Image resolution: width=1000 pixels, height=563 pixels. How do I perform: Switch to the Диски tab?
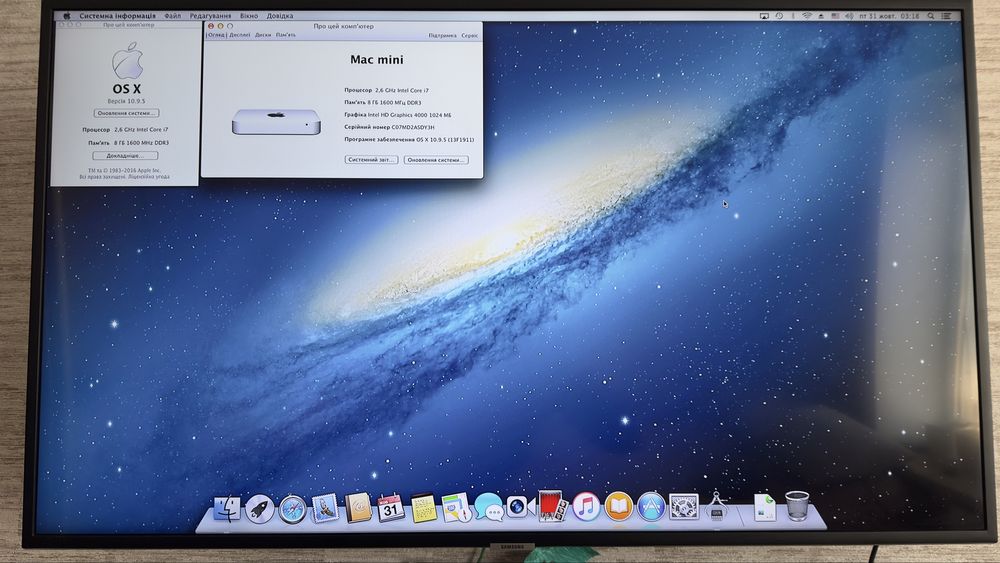[263, 35]
